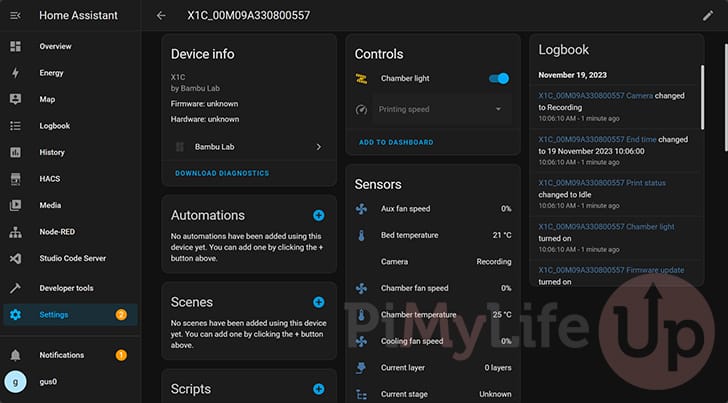Expand the Bambu Lab integration chevron
Image resolution: width=728 pixels, height=403 pixels.
click(x=318, y=147)
